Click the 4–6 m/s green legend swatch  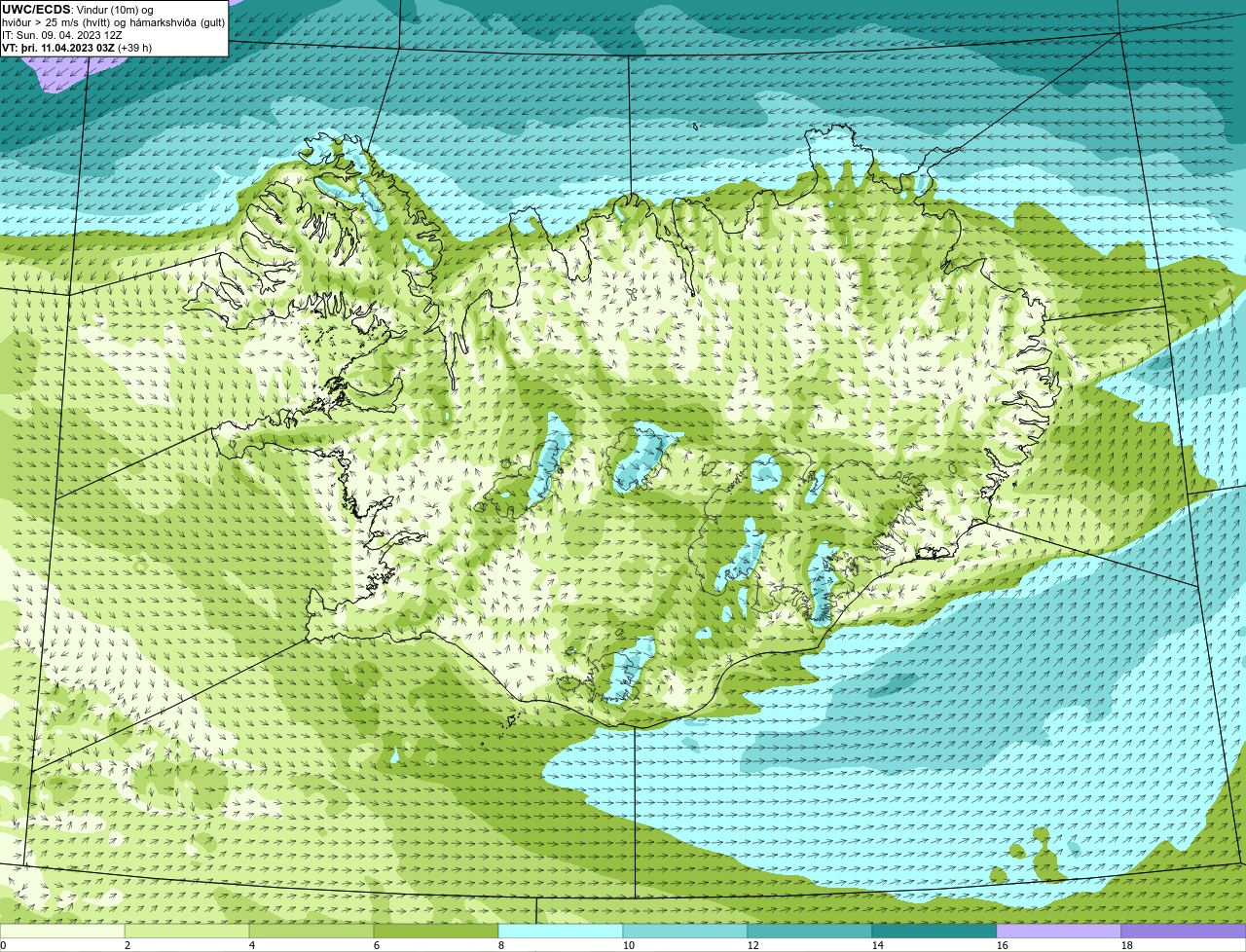point(311,931)
